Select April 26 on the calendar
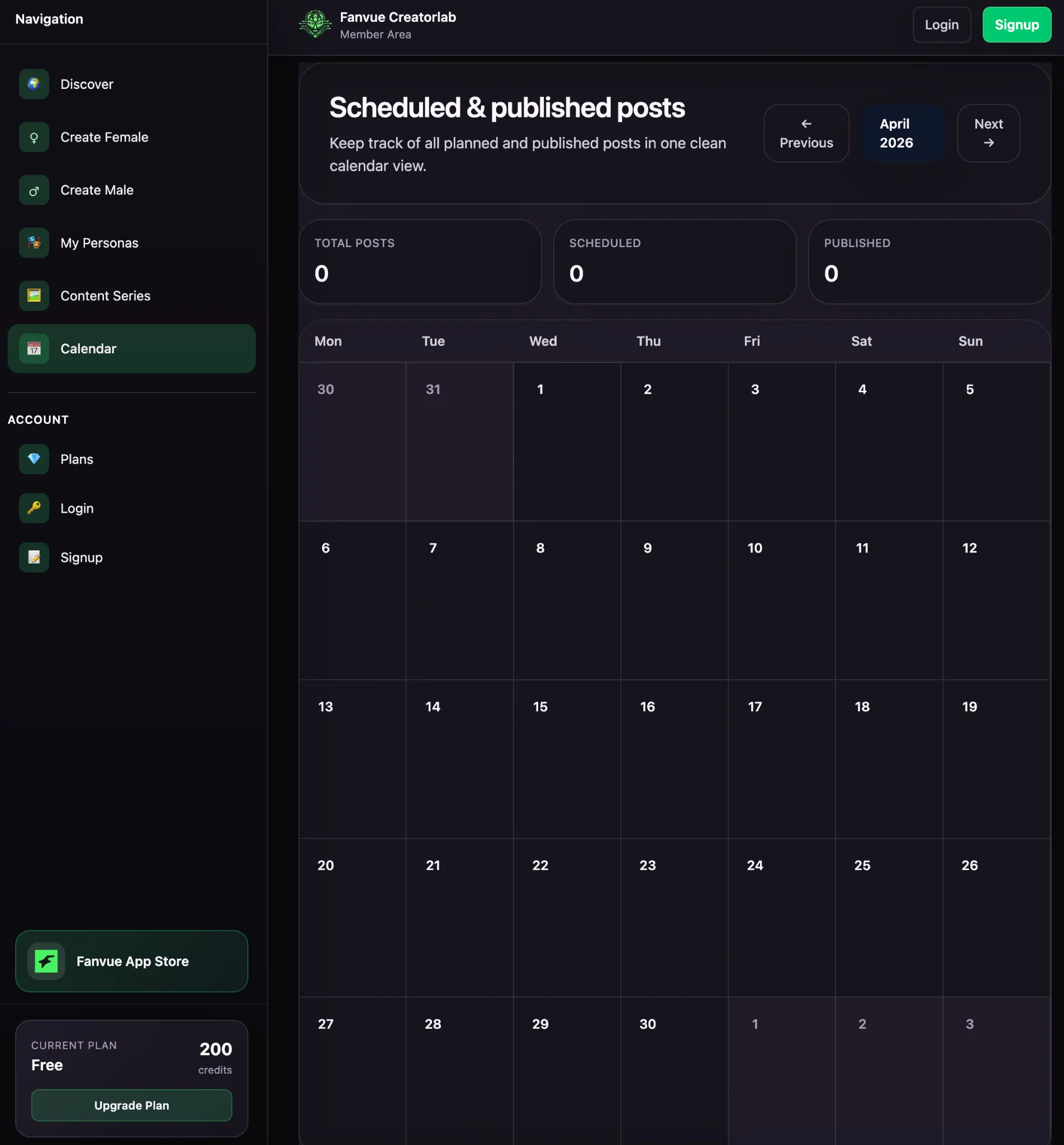 (x=996, y=917)
